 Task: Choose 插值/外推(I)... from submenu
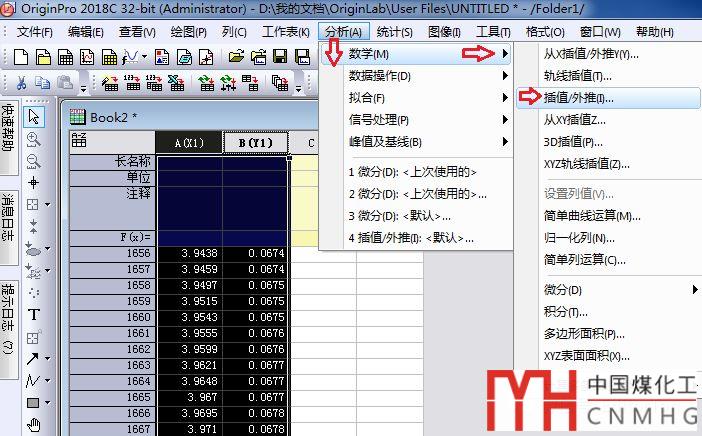point(578,98)
